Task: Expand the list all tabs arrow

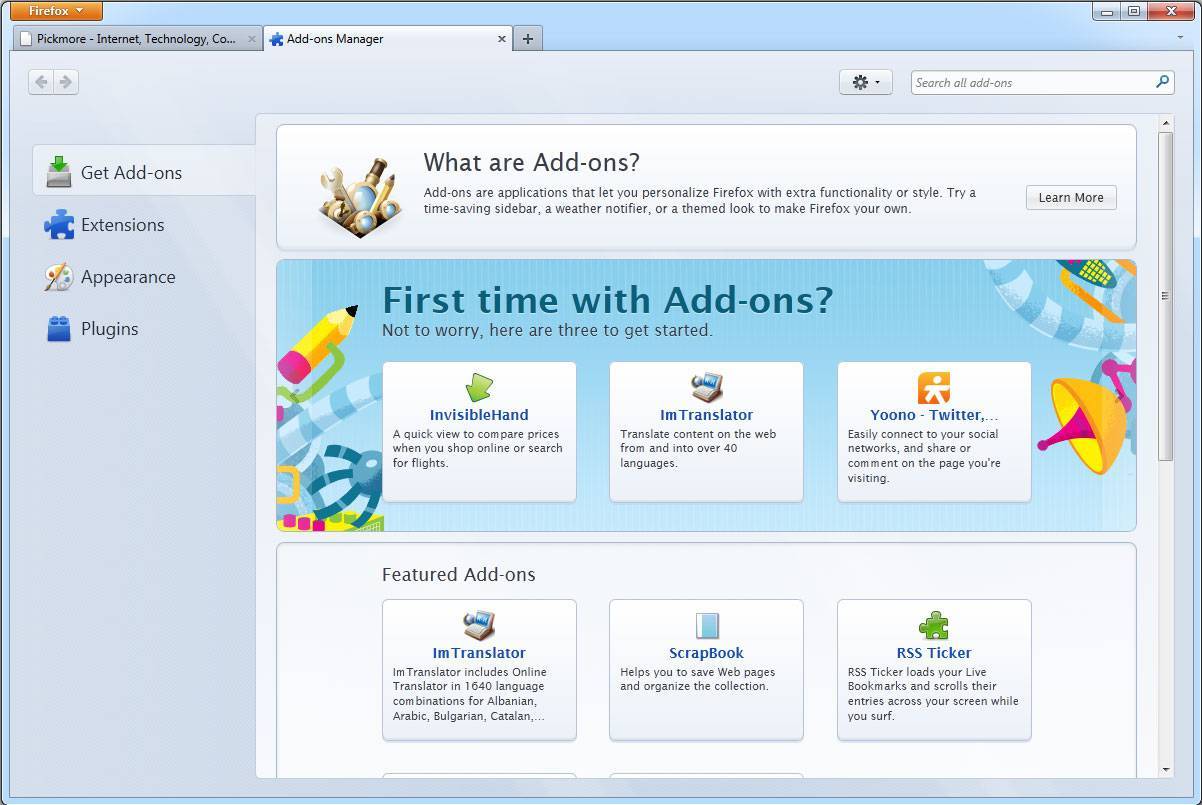Action: pos(1181,38)
